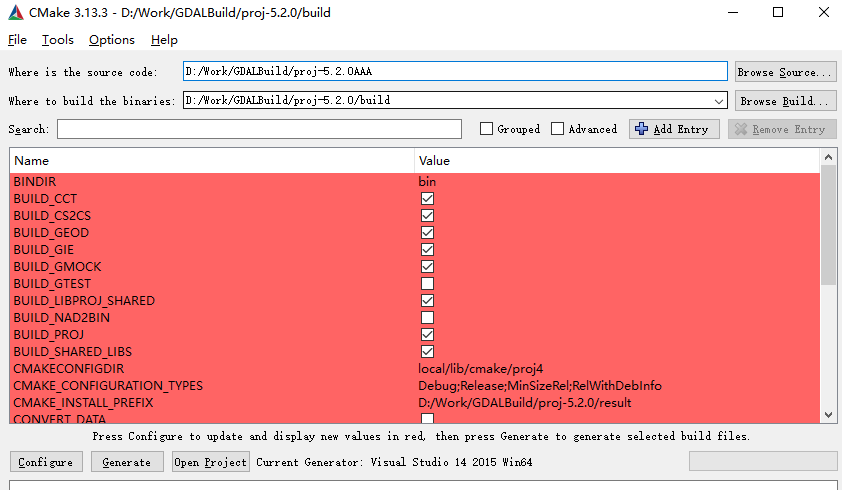
Task: Uncheck the BUILD_GEOD option
Action: (427, 233)
